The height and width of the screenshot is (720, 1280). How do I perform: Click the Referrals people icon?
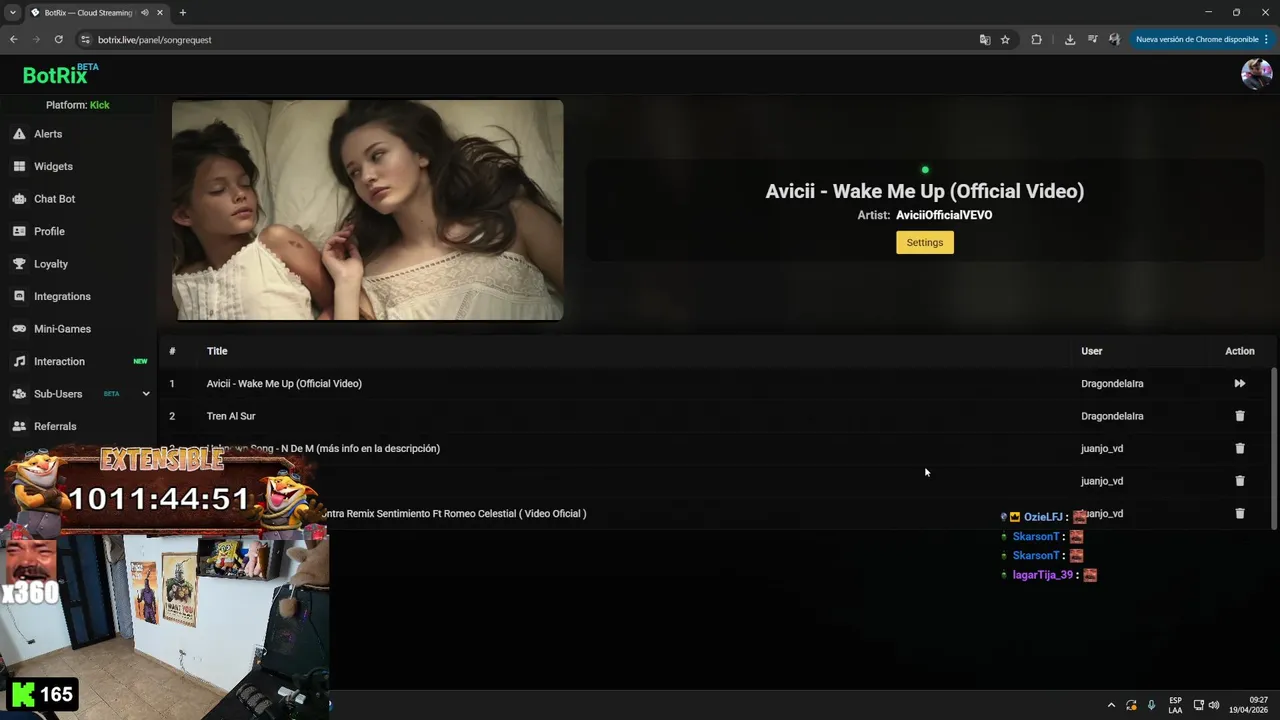[x=19, y=426]
